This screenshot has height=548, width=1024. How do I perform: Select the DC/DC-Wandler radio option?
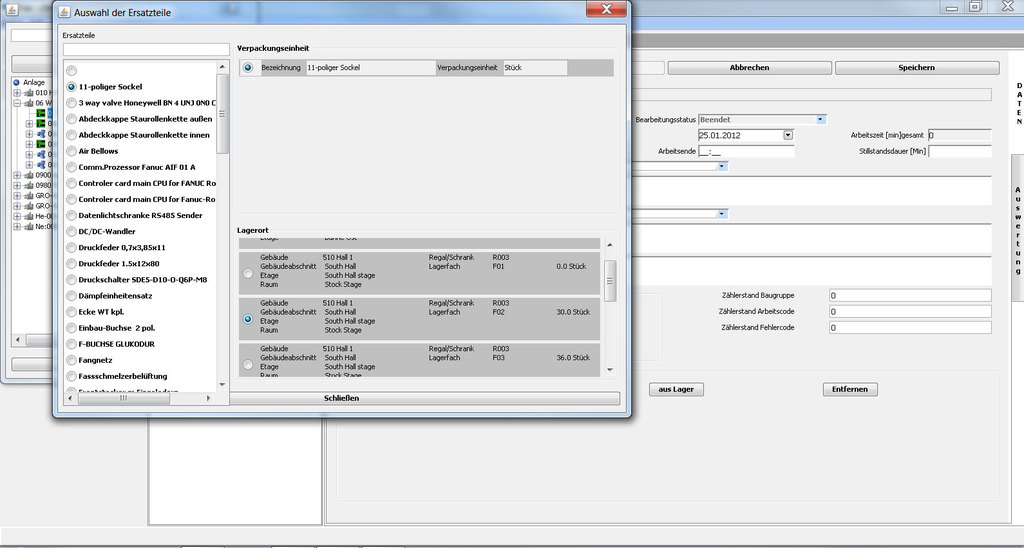coord(71,231)
